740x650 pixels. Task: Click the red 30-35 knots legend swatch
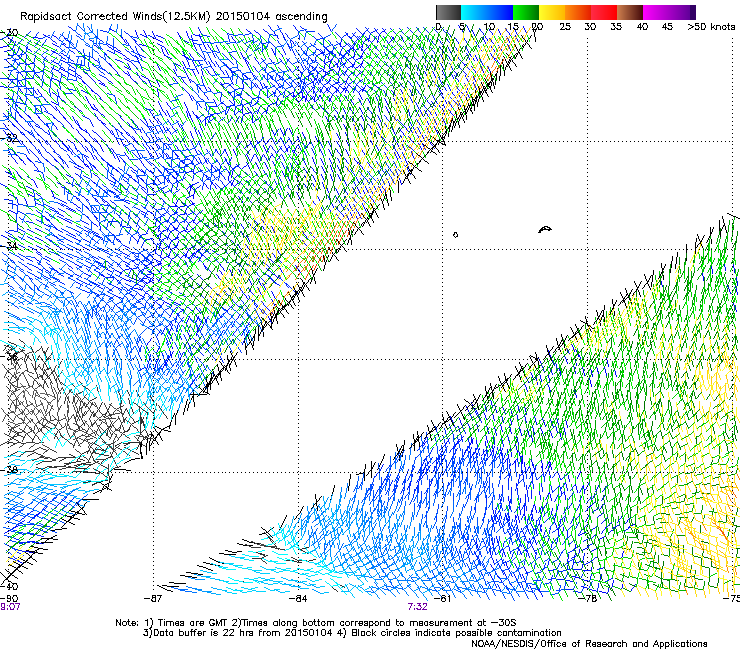pyautogui.click(x=604, y=12)
